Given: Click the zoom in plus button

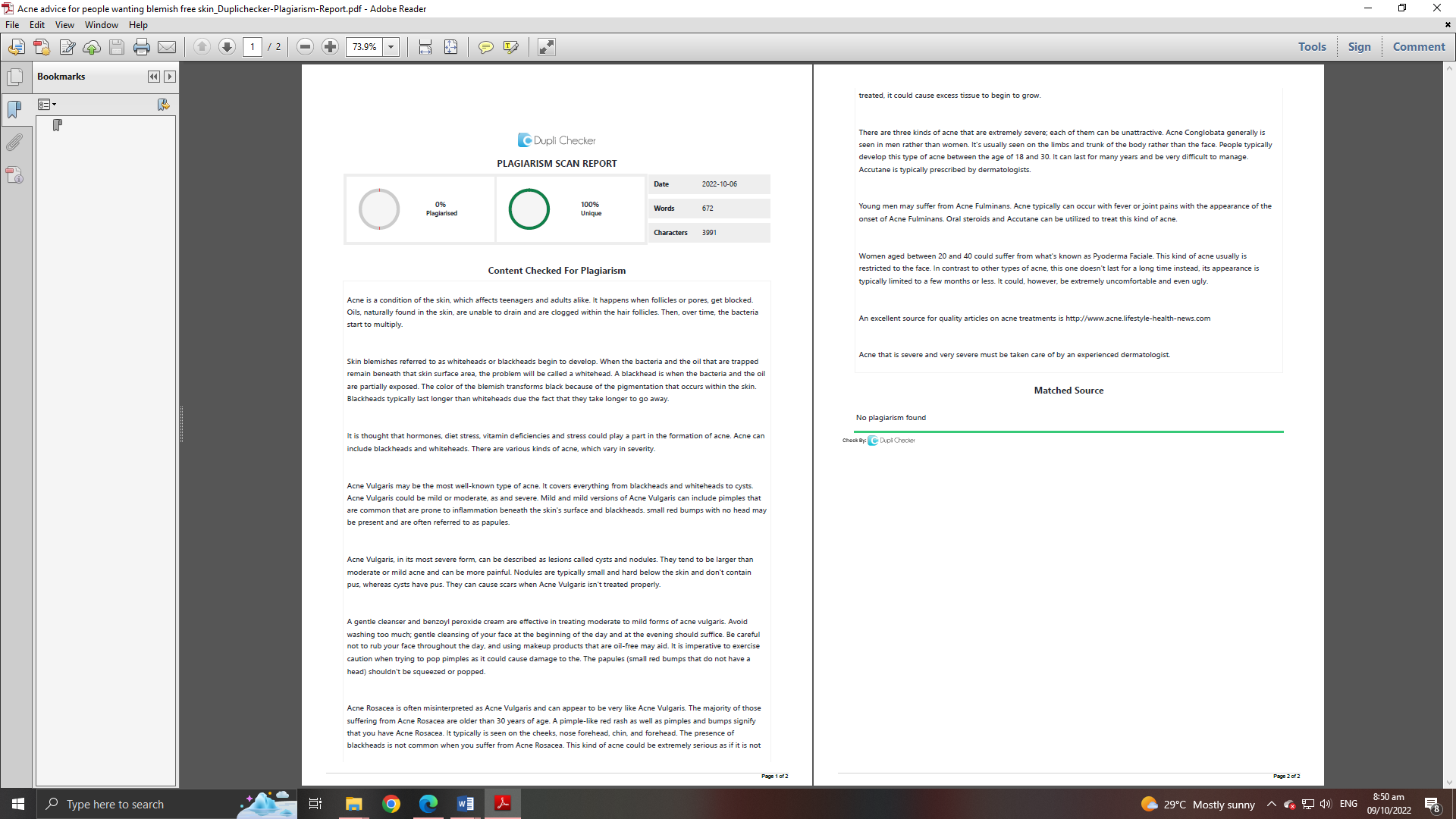Looking at the screenshot, I should pyautogui.click(x=330, y=47).
